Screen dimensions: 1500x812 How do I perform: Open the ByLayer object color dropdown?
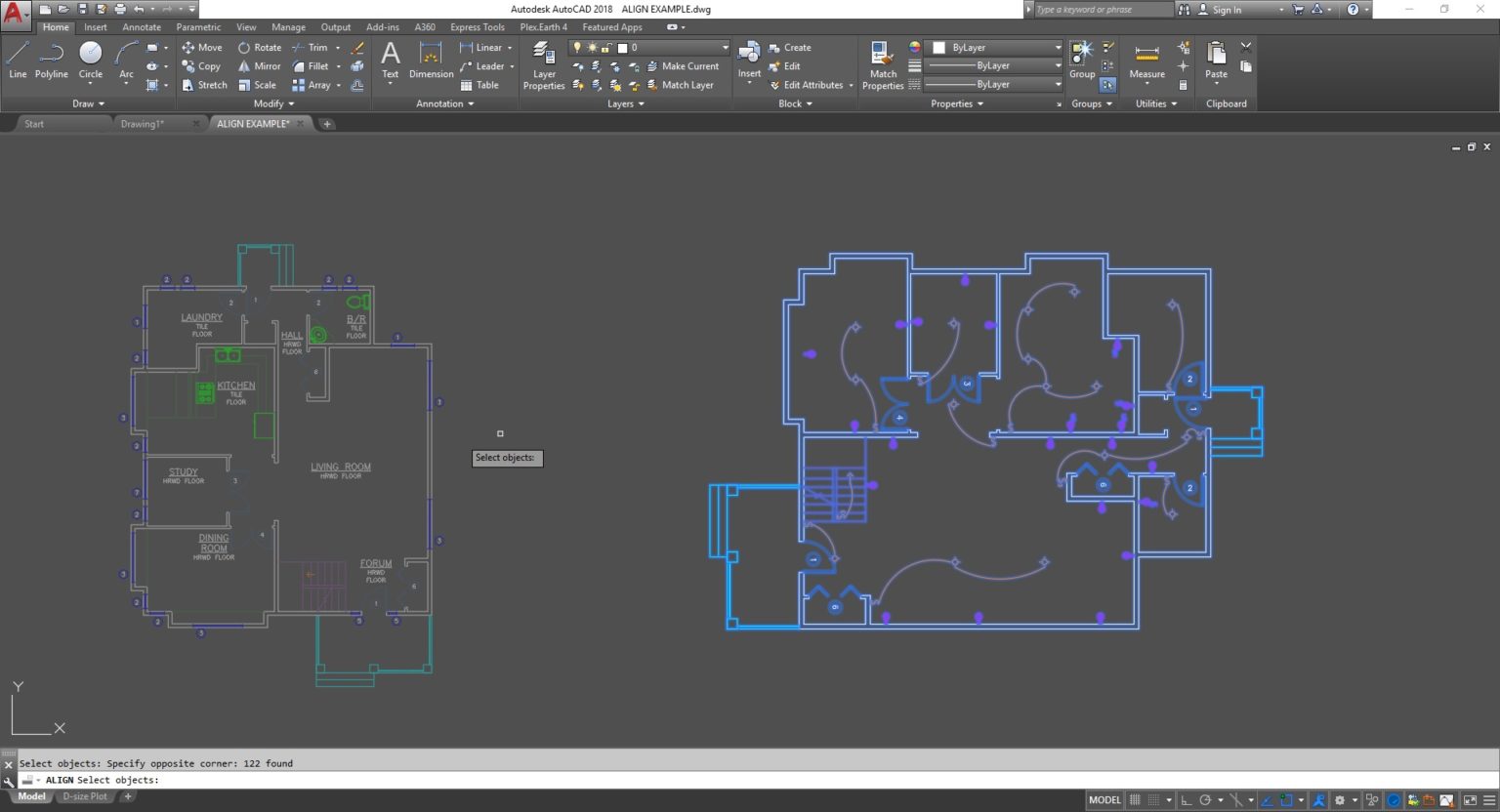1058,48
